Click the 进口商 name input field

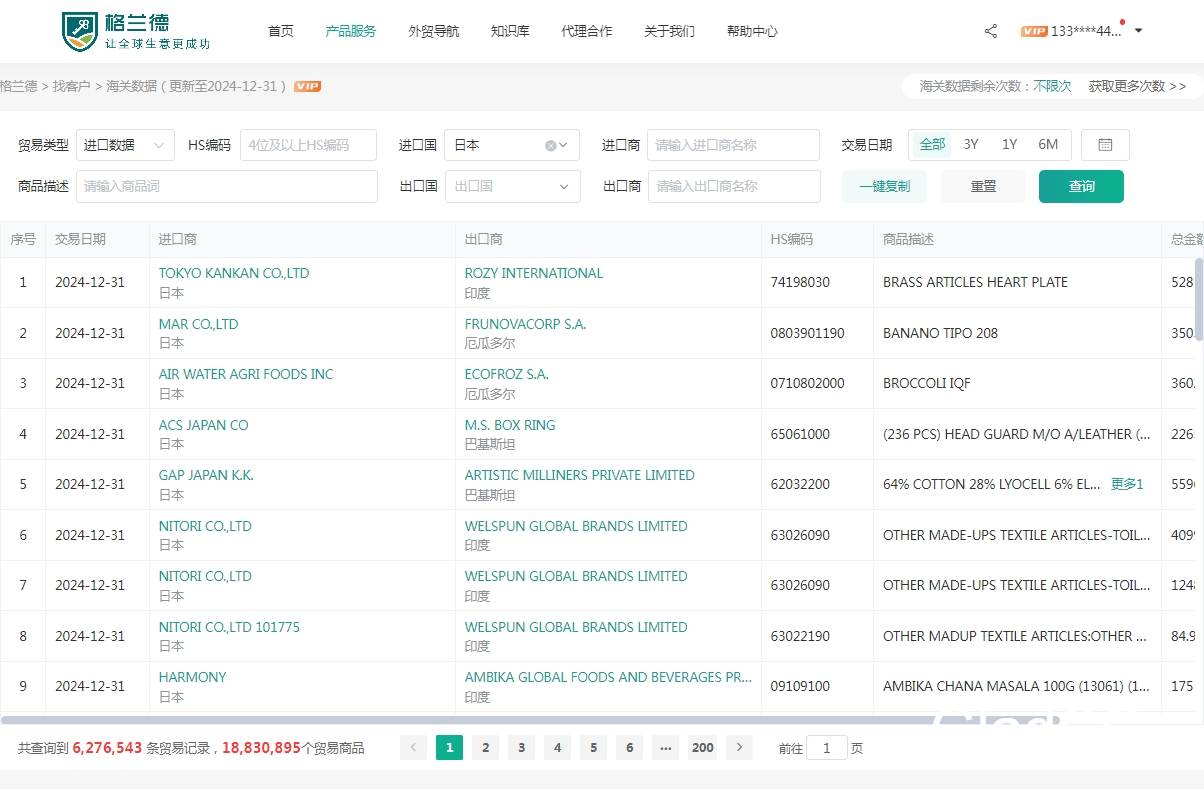coord(733,145)
